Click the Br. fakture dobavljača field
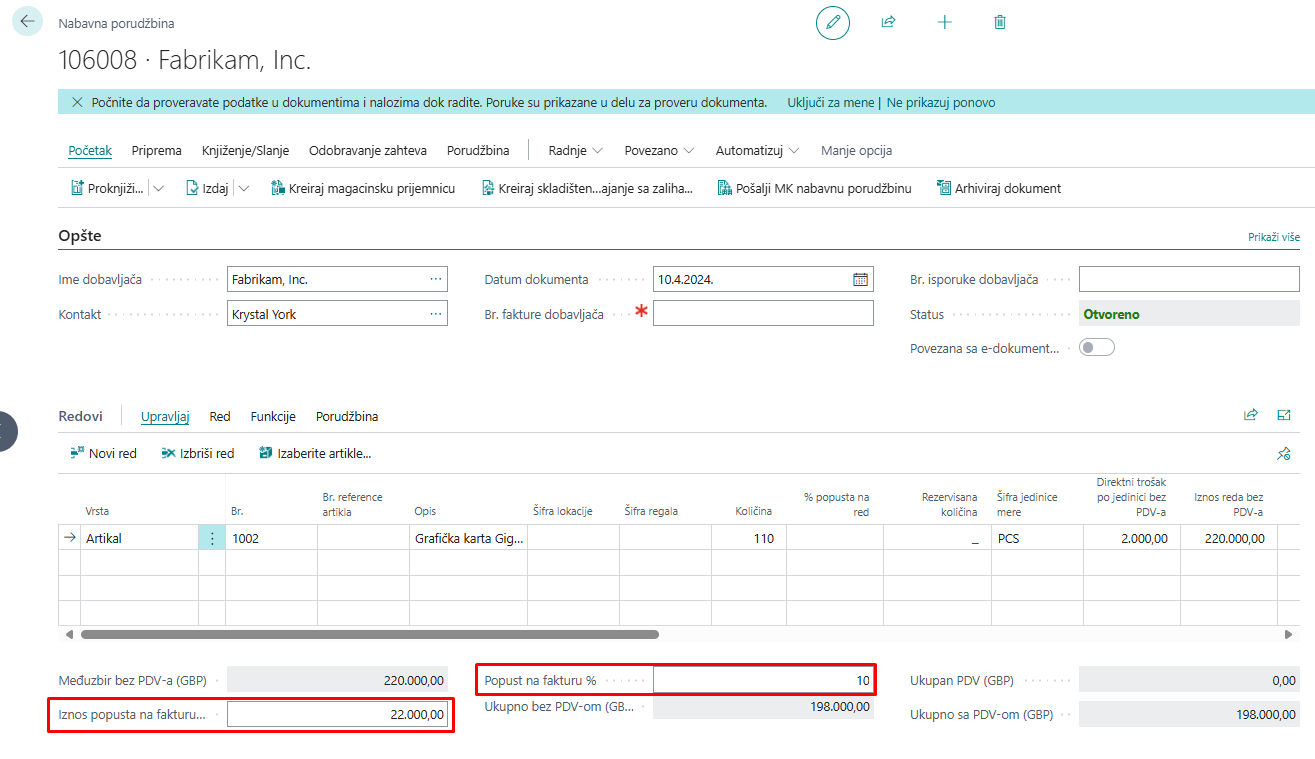 (762, 314)
